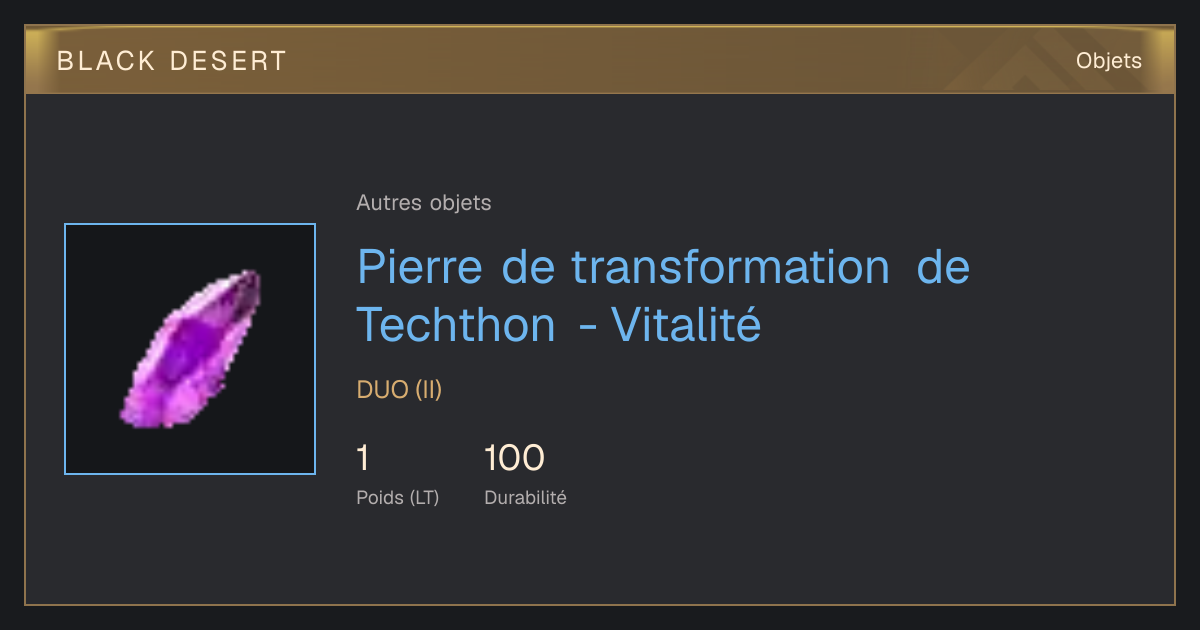Select the Objets label in header
Viewport: 1200px width, 630px height.
(1109, 60)
